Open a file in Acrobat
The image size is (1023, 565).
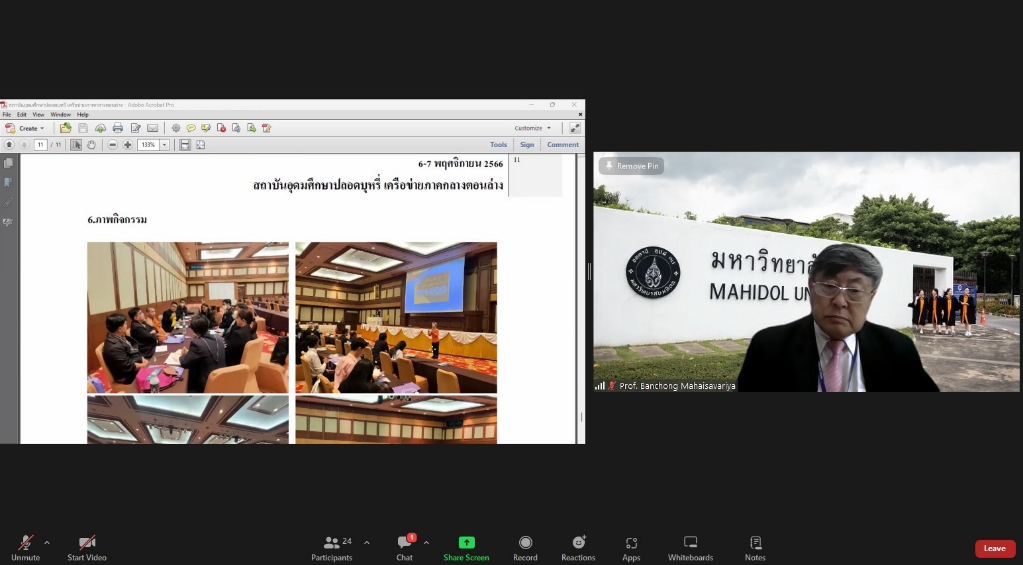[x=65, y=128]
